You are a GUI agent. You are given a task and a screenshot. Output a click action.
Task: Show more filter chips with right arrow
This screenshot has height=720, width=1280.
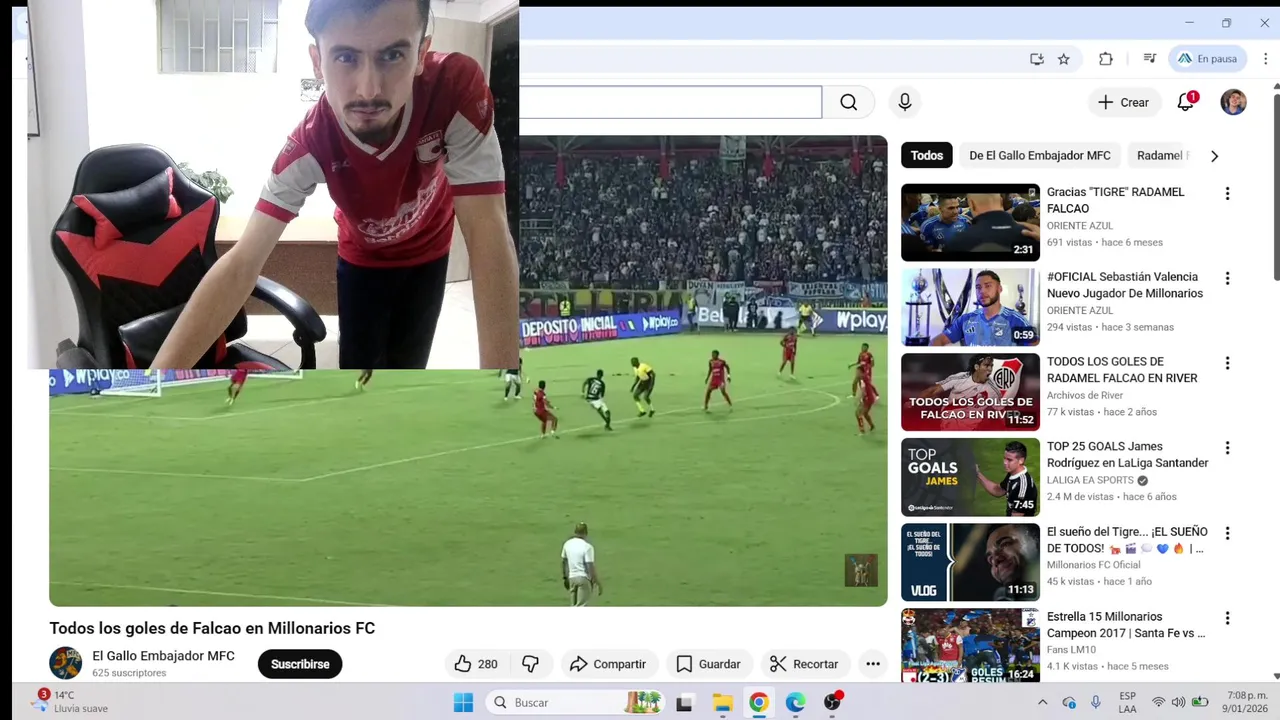click(1214, 156)
